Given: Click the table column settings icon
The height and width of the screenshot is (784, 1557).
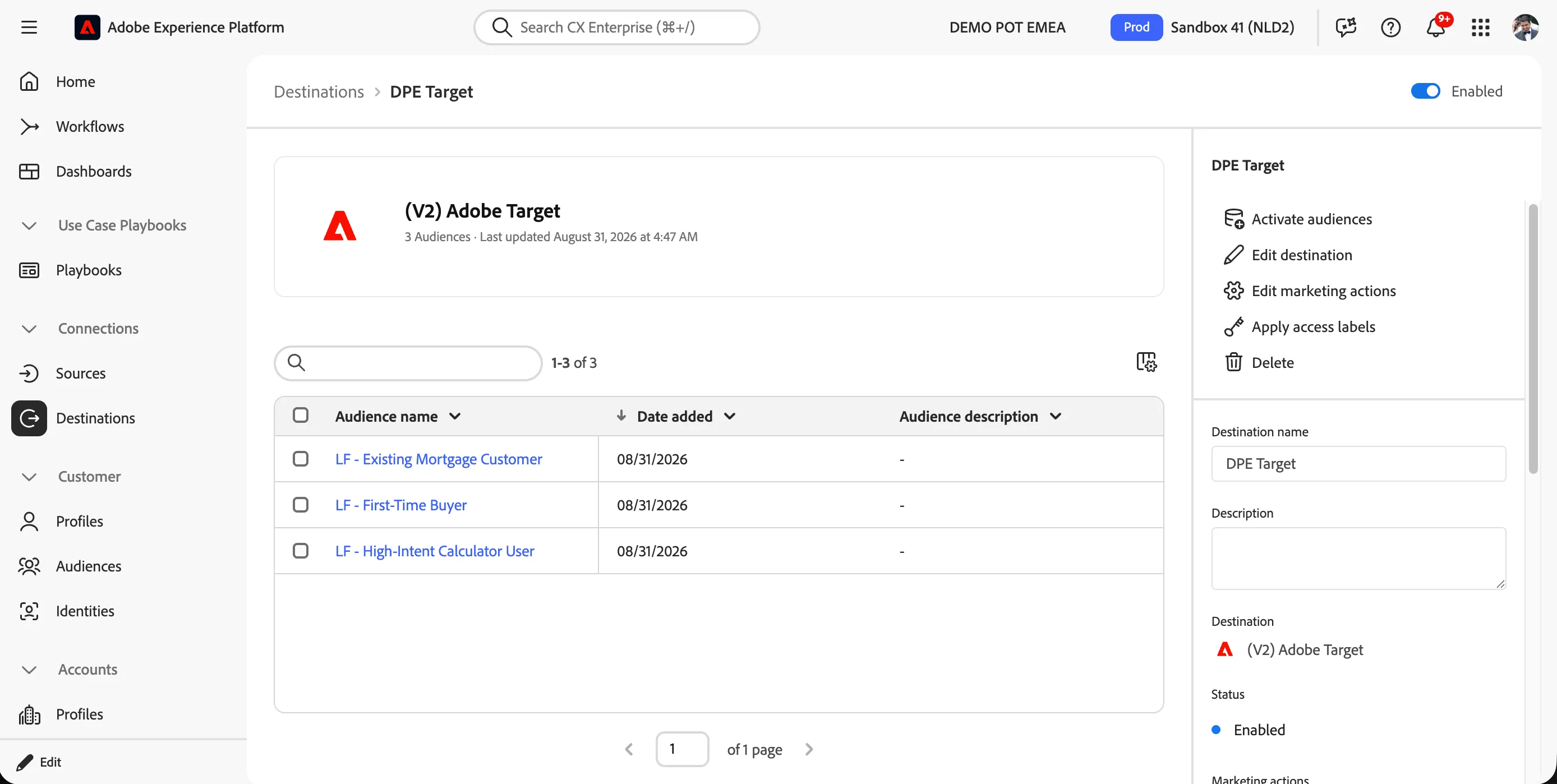Looking at the screenshot, I should [x=1146, y=362].
